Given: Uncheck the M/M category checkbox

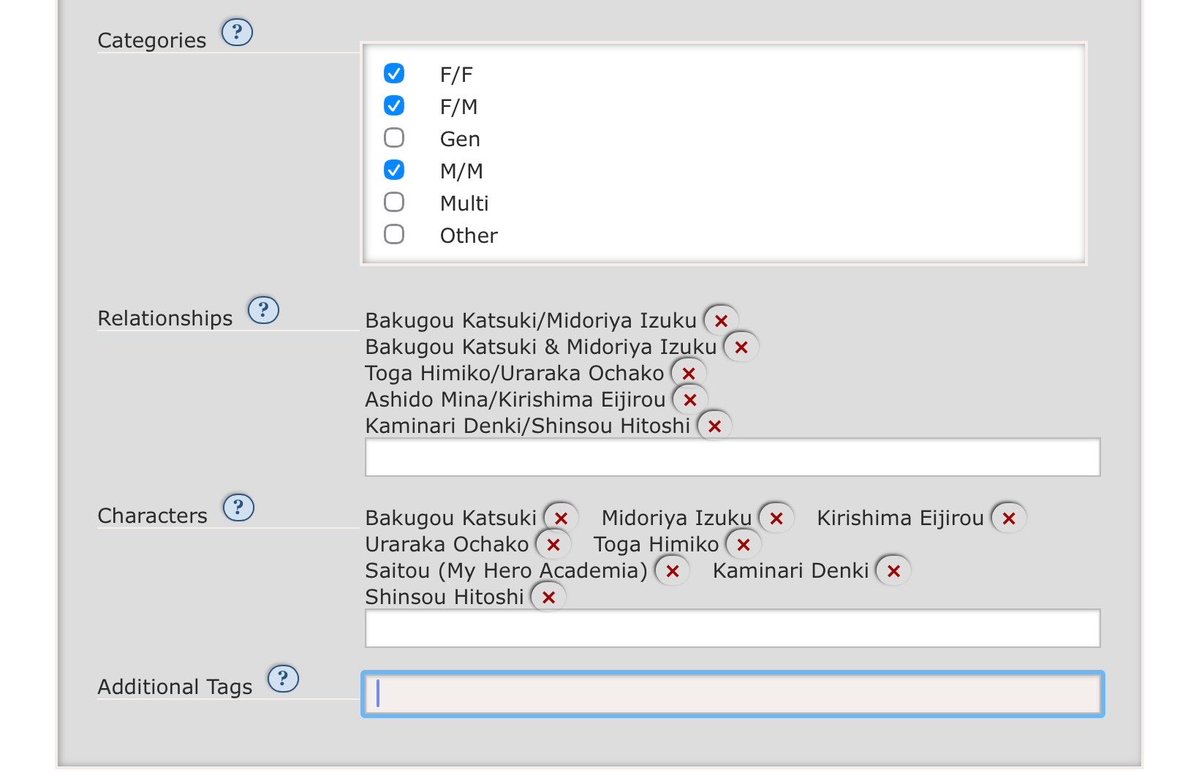Looking at the screenshot, I should (394, 170).
